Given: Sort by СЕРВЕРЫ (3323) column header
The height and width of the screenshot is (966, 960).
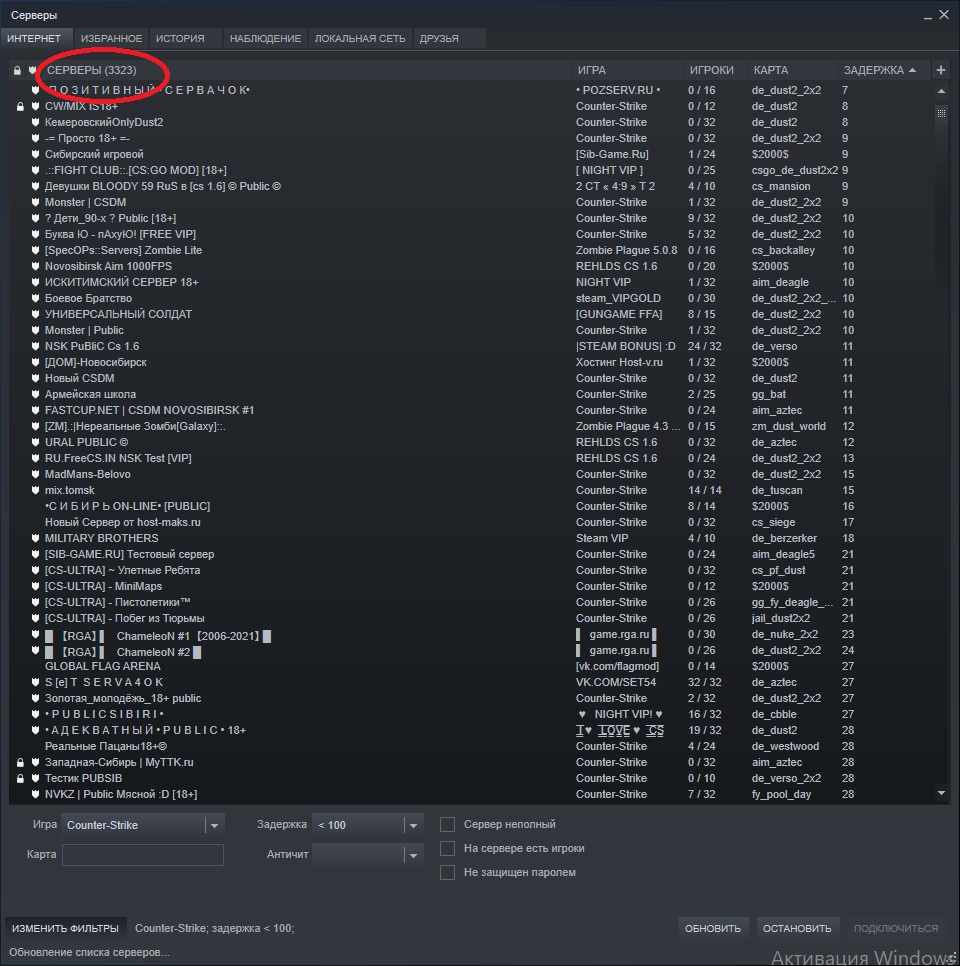Looking at the screenshot, I should [x=92, y=70].
